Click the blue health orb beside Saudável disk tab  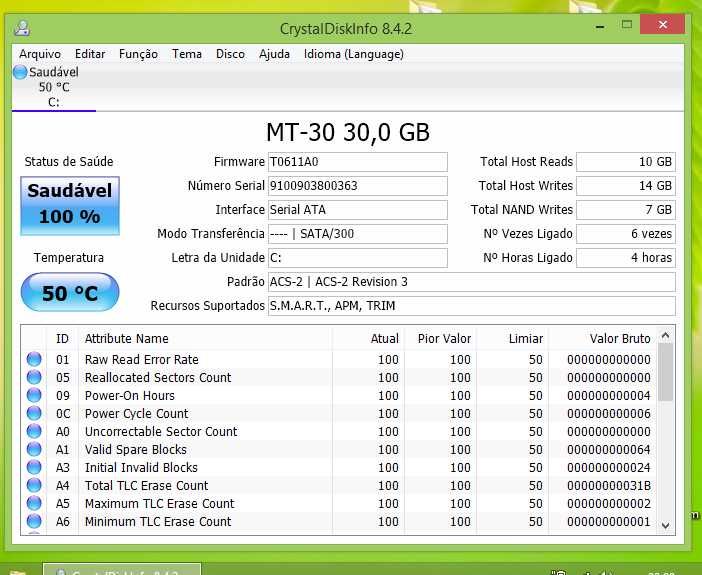20,72
